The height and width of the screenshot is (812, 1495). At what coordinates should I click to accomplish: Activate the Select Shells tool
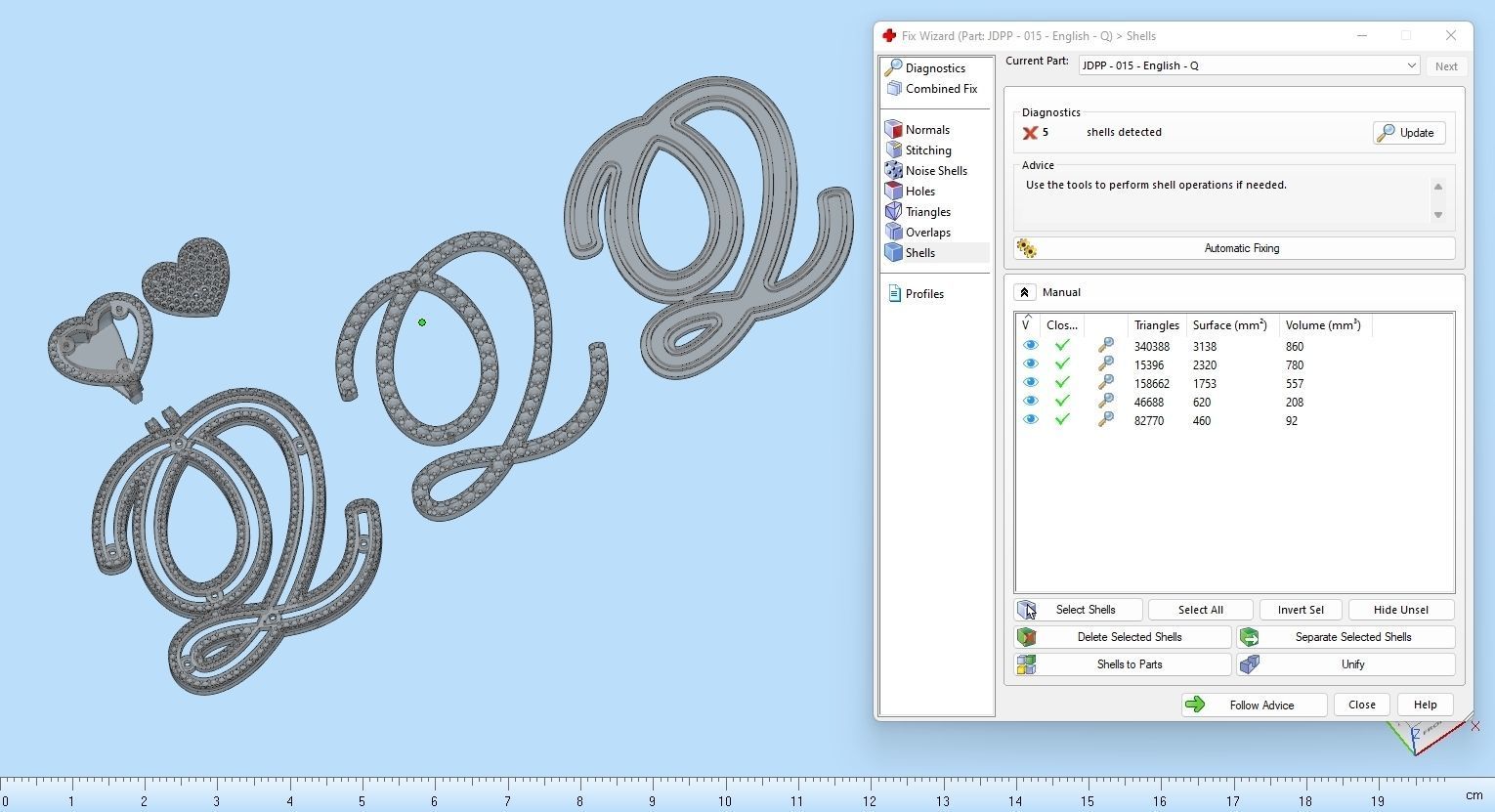pyautogui.click(x=1078, y=610)
